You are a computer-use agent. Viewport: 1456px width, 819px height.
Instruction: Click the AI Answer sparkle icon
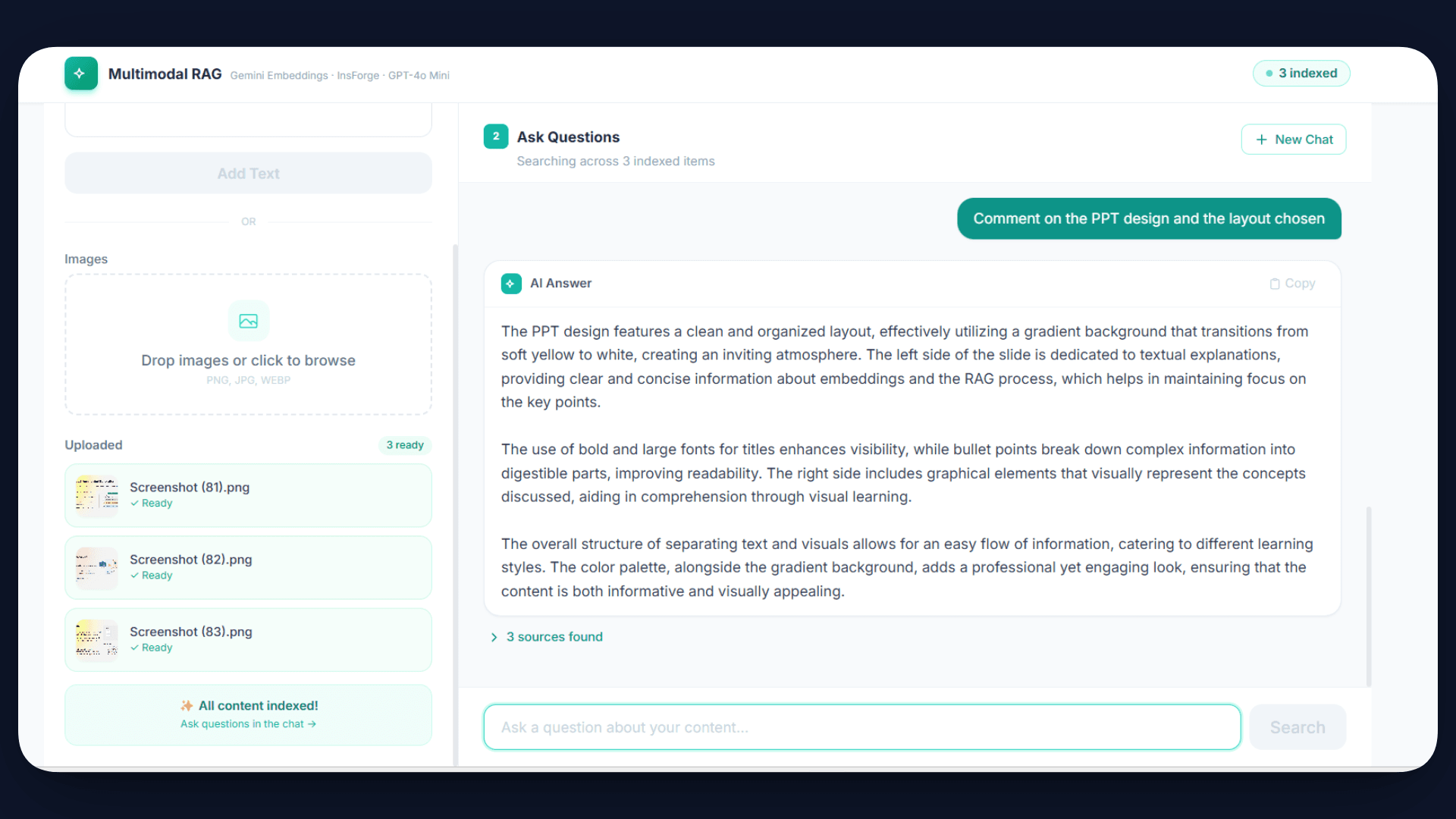[511, 284]
